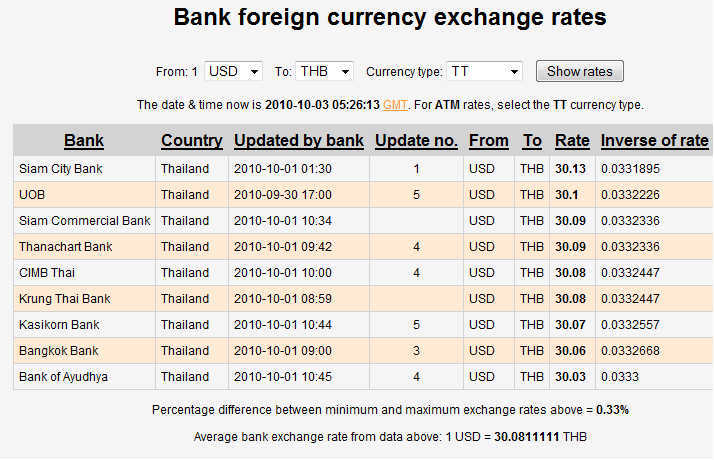Sort by the Rate column header
The width and height of the screenshot is (714, 460).
[572, 140]
